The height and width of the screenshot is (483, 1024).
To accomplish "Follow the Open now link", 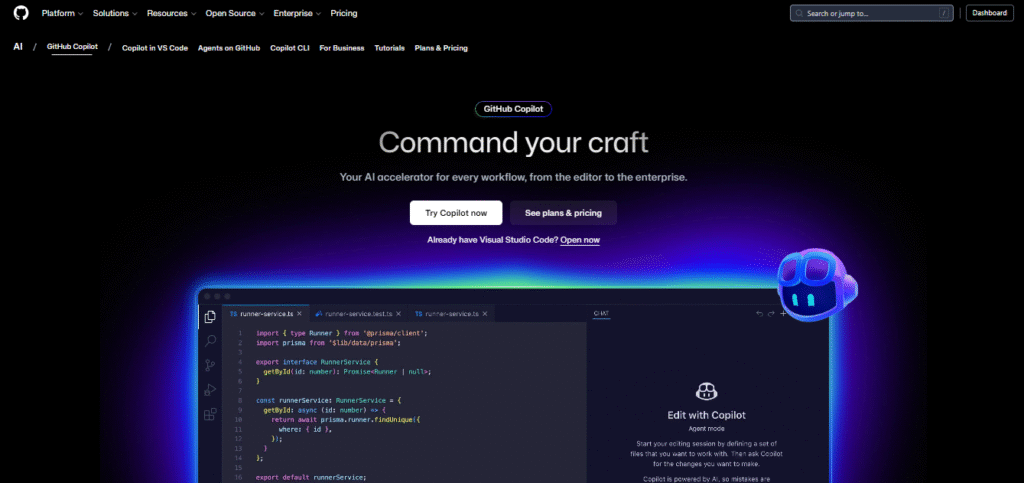I will pos(580,240).
